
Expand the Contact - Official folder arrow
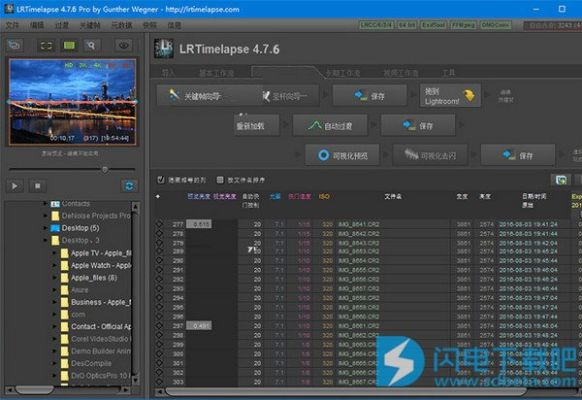pyautogui.click(x=55, y=327)
